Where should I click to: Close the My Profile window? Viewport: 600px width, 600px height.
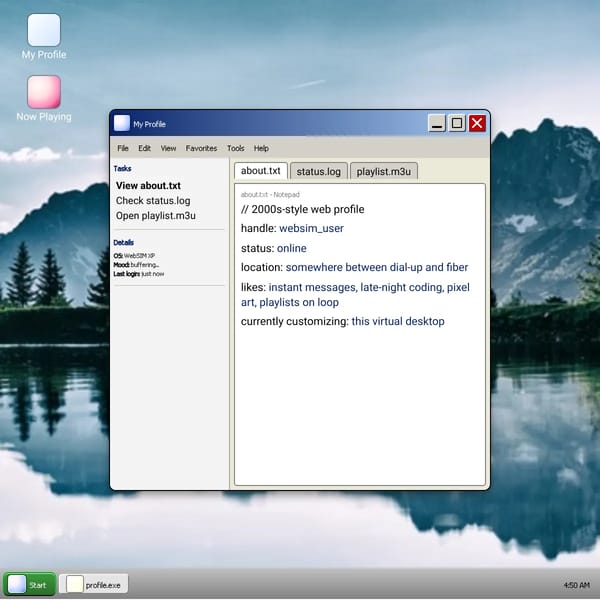[x=477, y=124]
